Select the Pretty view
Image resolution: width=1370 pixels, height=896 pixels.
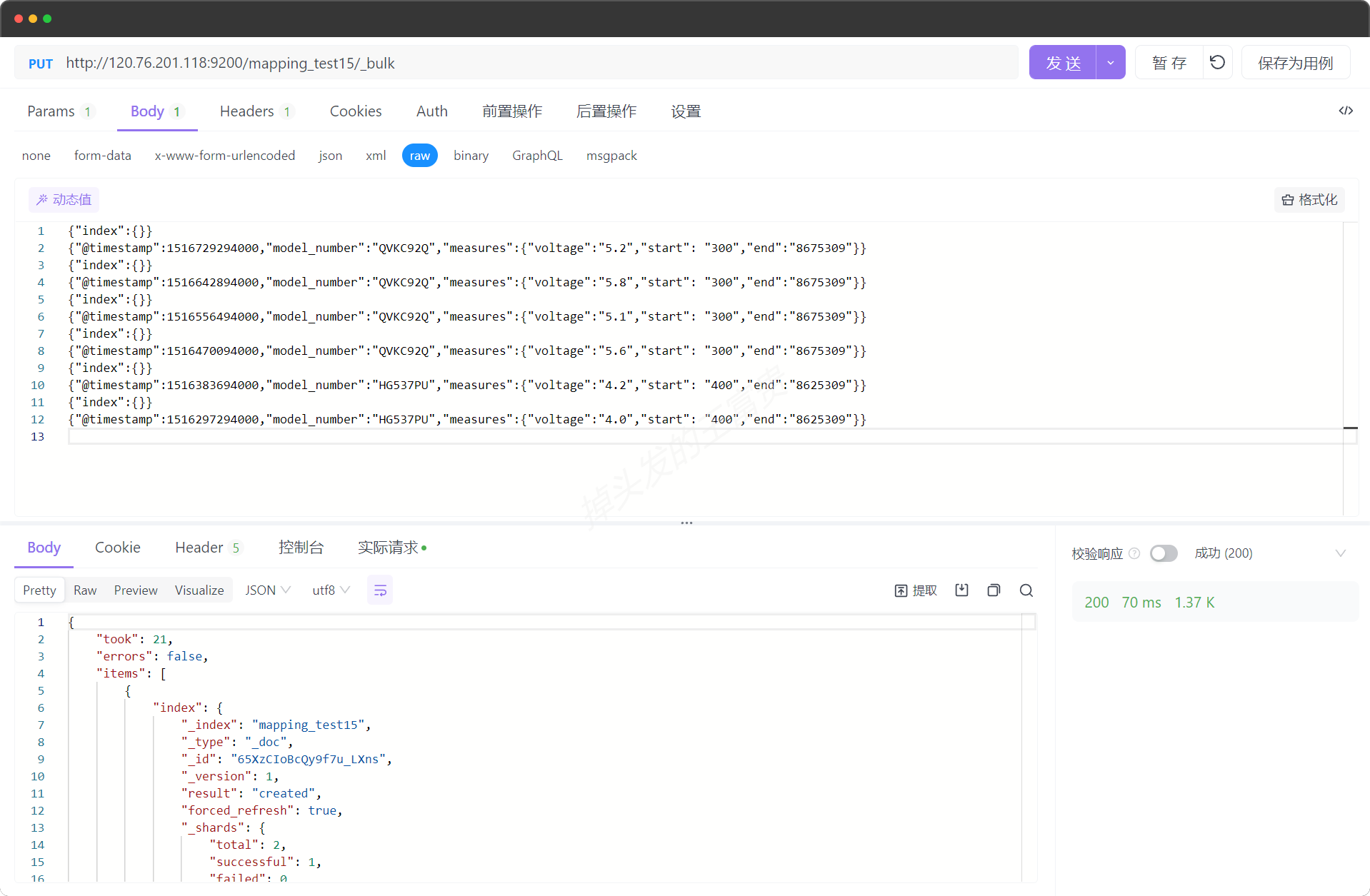click(x=39, y=590)
